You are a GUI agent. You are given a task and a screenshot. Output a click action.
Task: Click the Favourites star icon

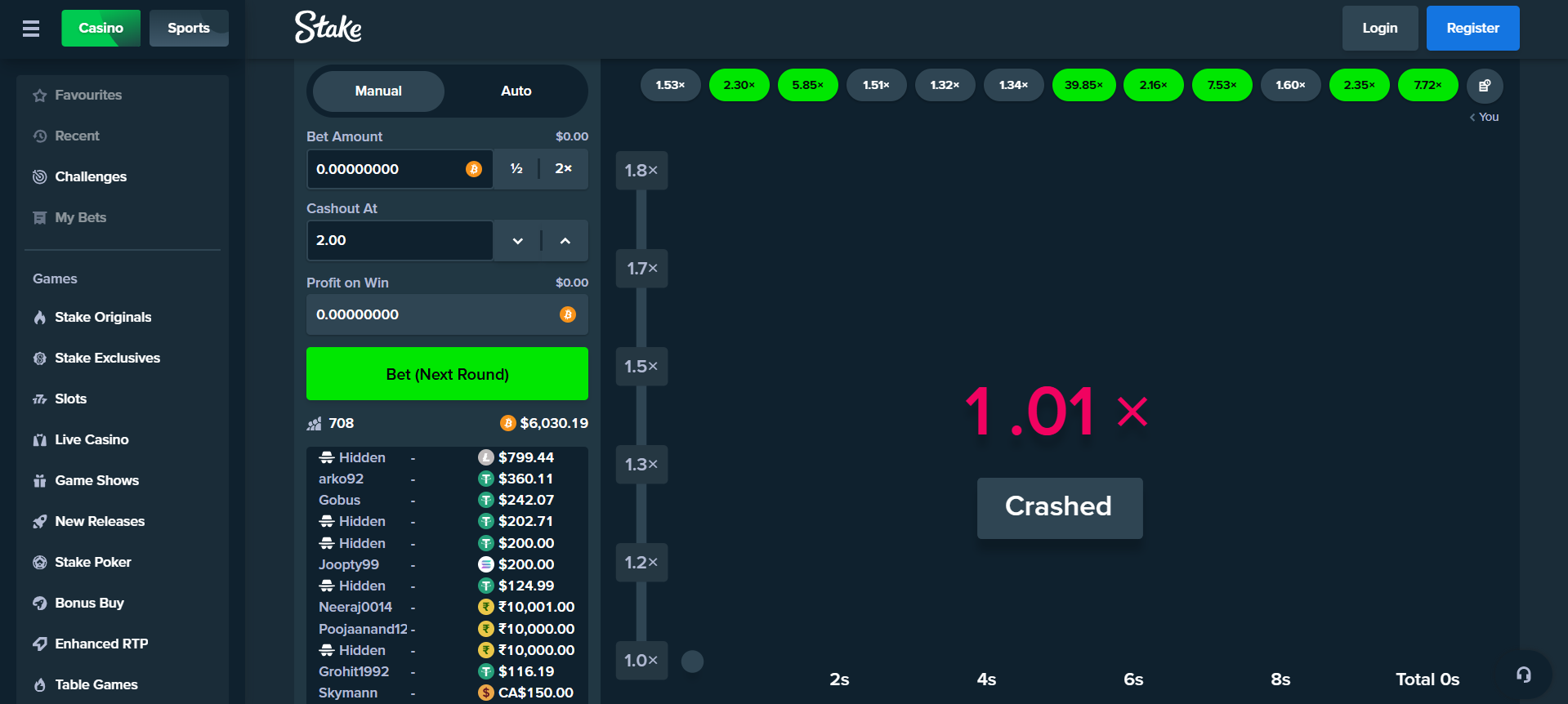click(39, 96)
